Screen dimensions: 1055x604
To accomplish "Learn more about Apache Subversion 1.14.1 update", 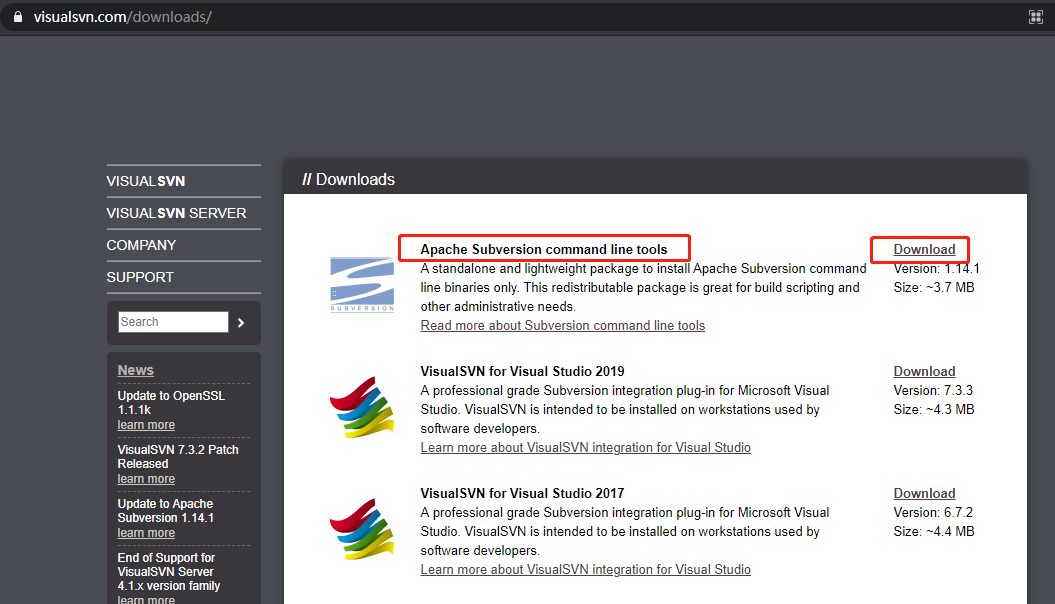I will 146,533.
